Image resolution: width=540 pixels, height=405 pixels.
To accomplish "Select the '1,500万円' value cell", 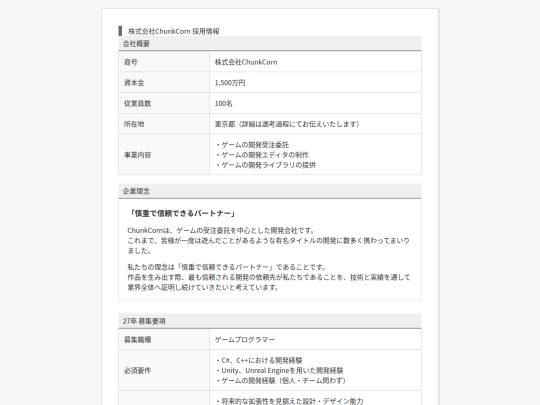I will coord(315,83).
